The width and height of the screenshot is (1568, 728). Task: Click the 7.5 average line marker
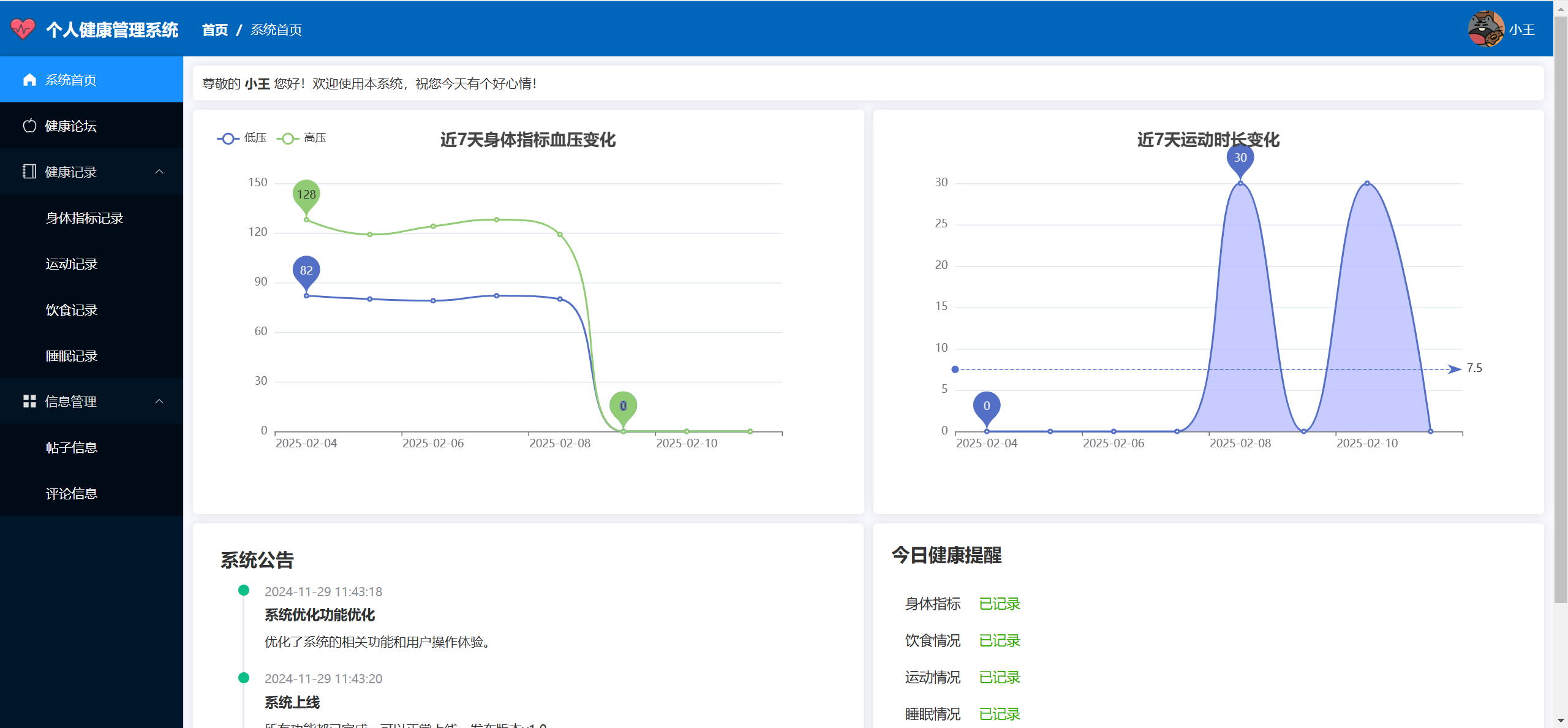click(x=1474, y=368)
